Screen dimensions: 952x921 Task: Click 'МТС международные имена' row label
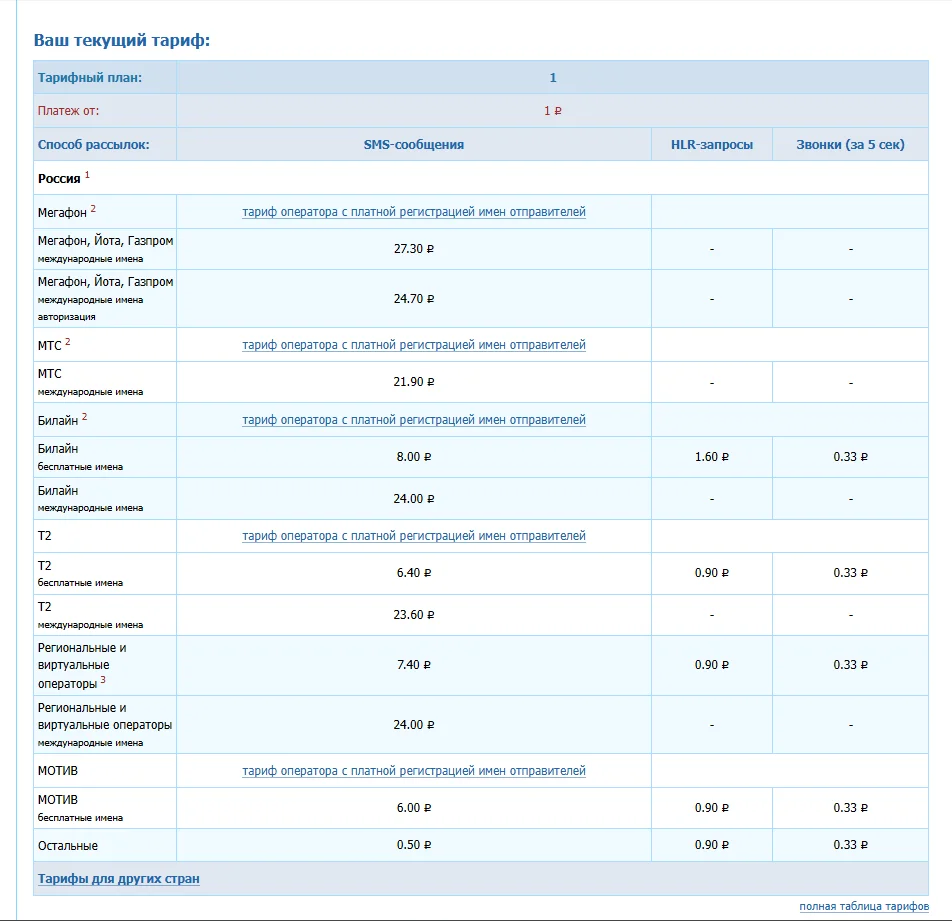click(90, 382)
